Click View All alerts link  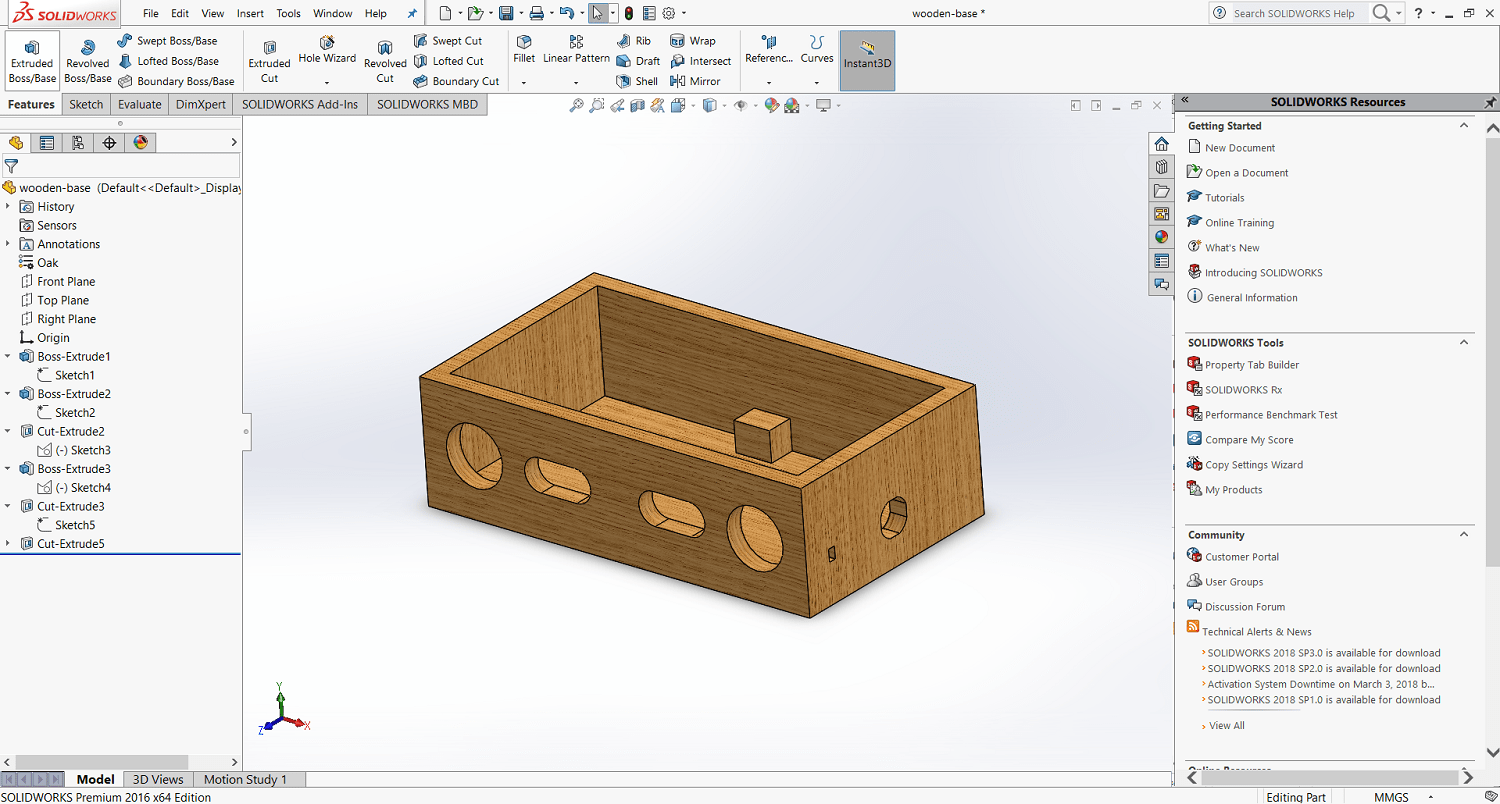tap(1227, 726)
